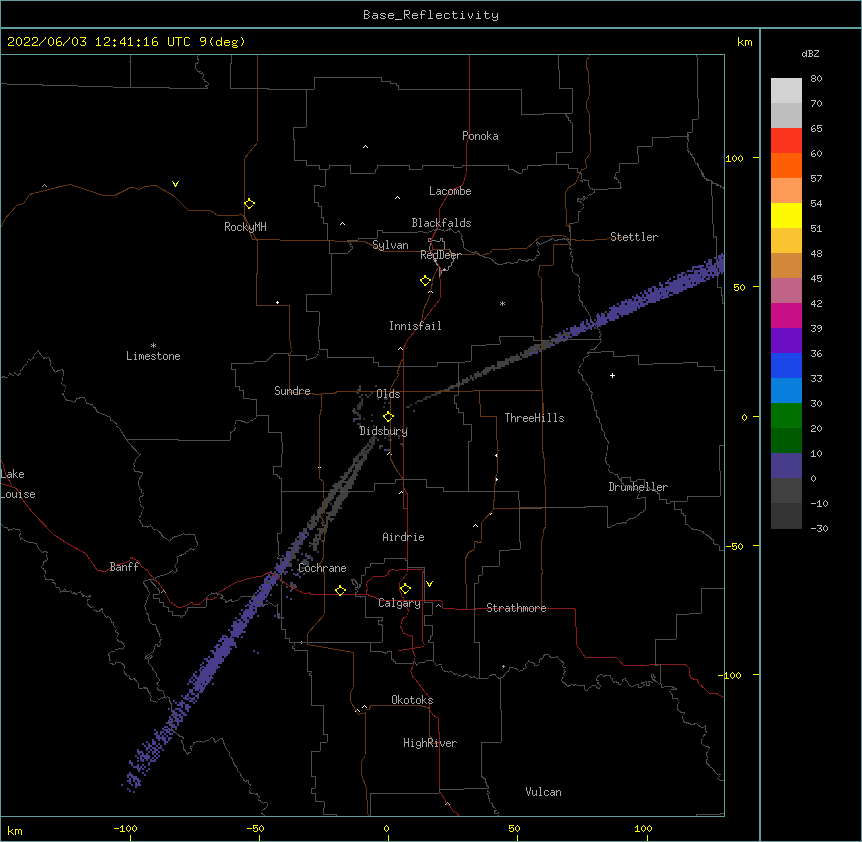862x842 pixels.
Task: Click the white plus marker north of Drumheller
Action: [612, 375]
